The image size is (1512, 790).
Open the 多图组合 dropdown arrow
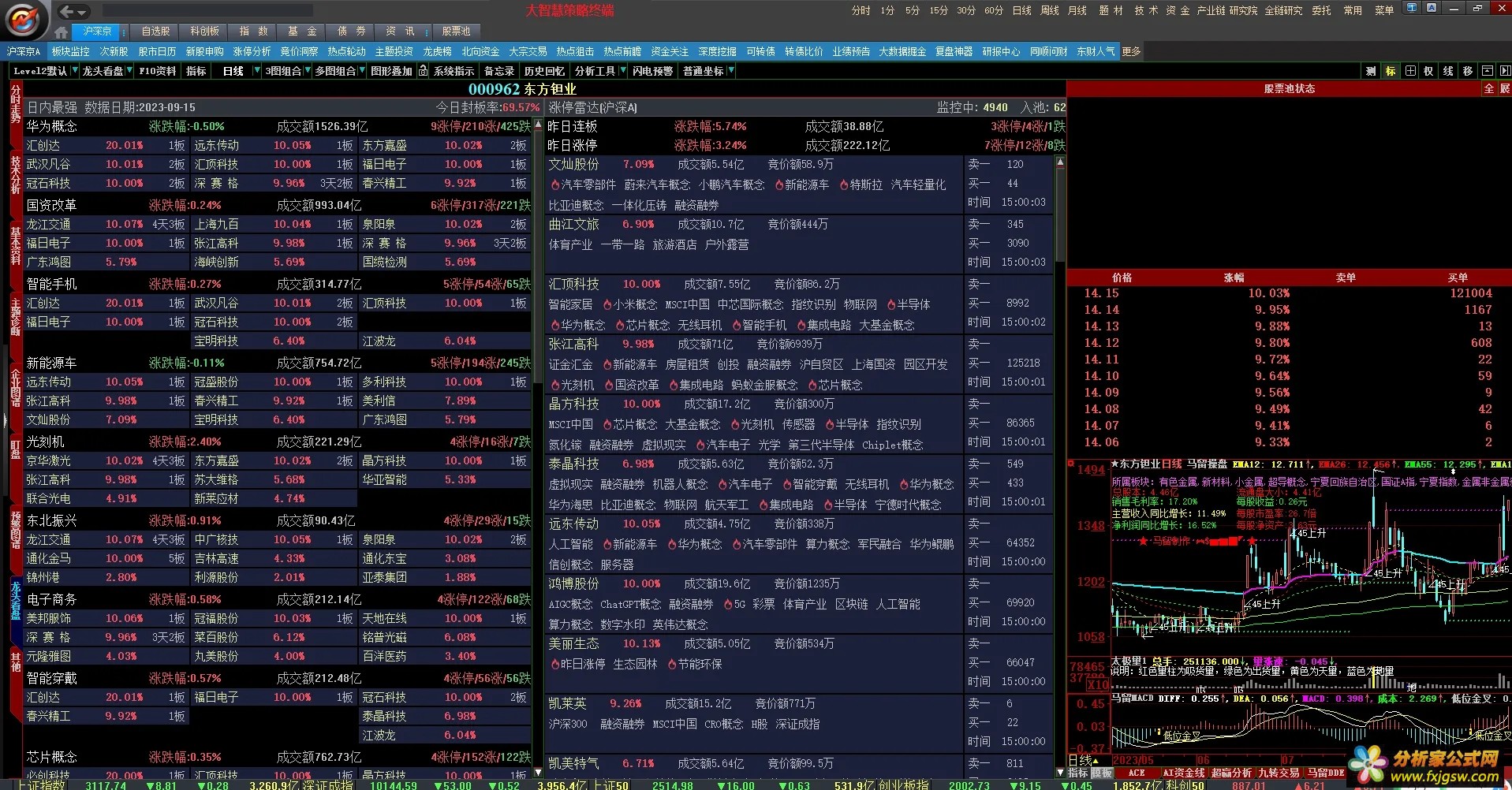tap(362, 71)
